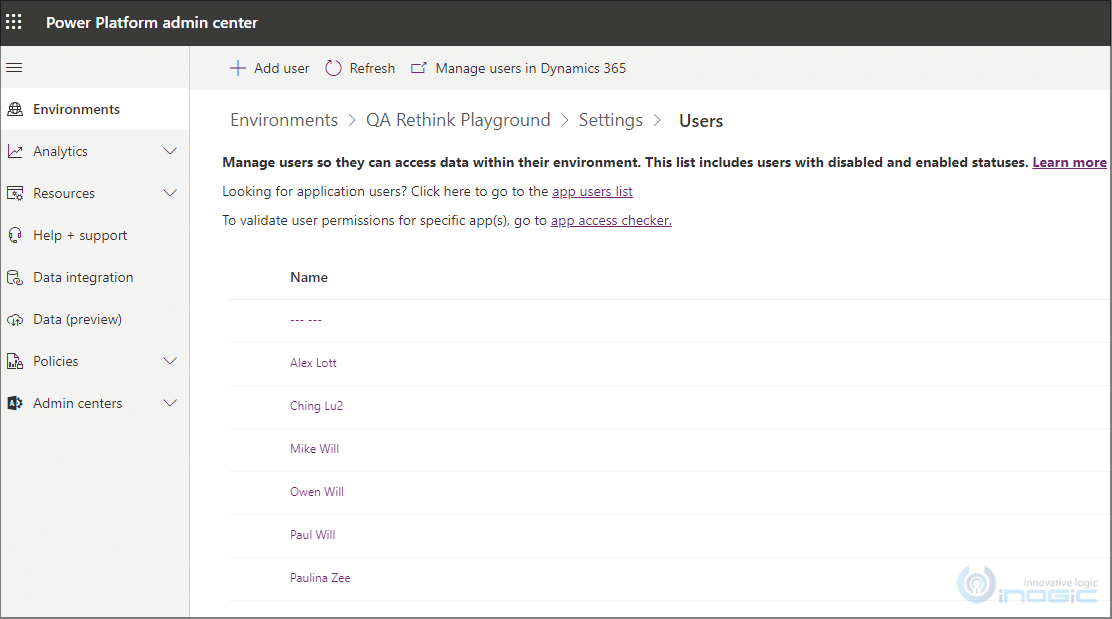Open user Paulina Zee

point(320,578)
